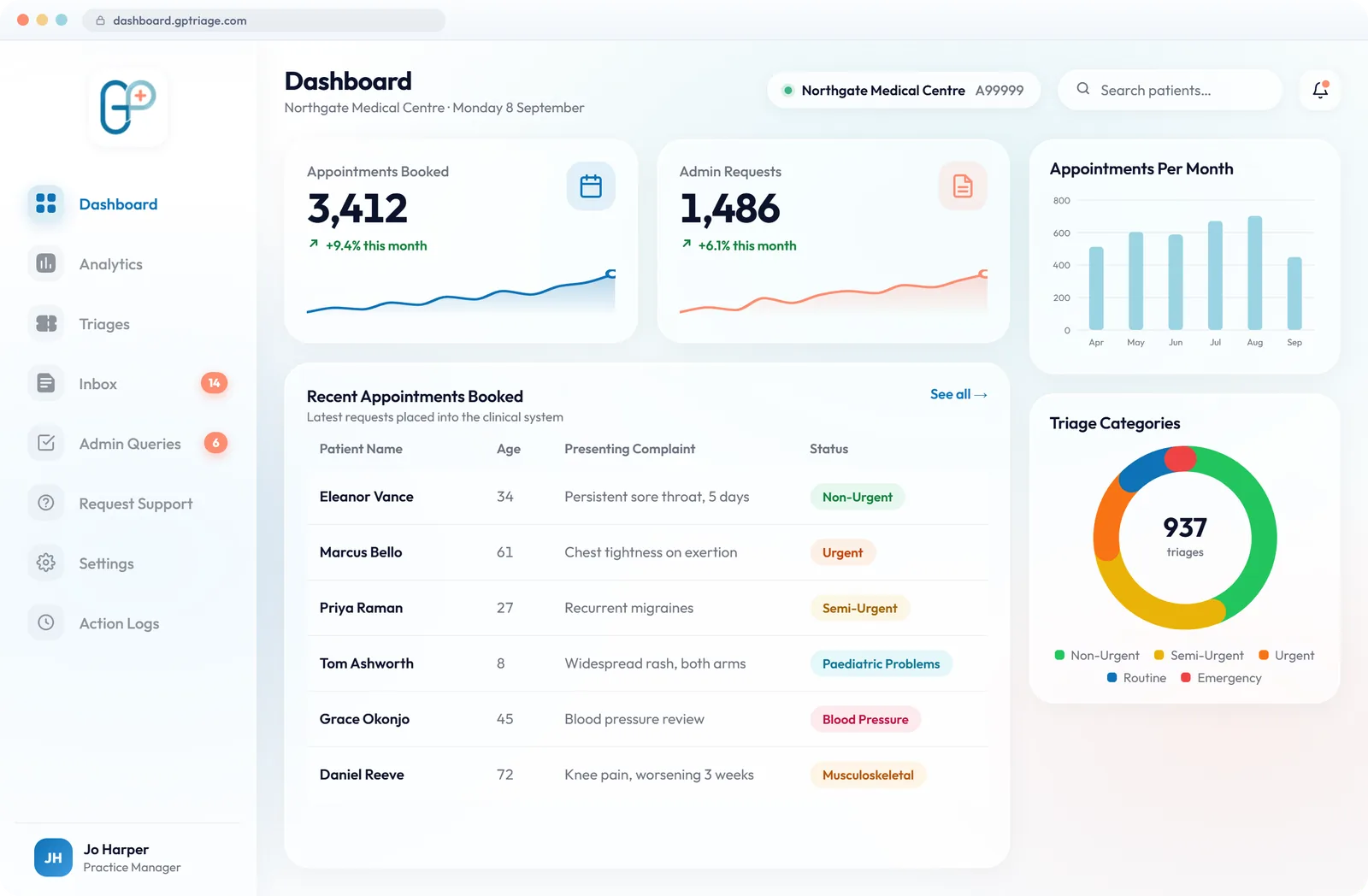Click the Inbox document icon
Image resolution: width=1368 pixels, height=896 pixels.
[x=46, y=383]
